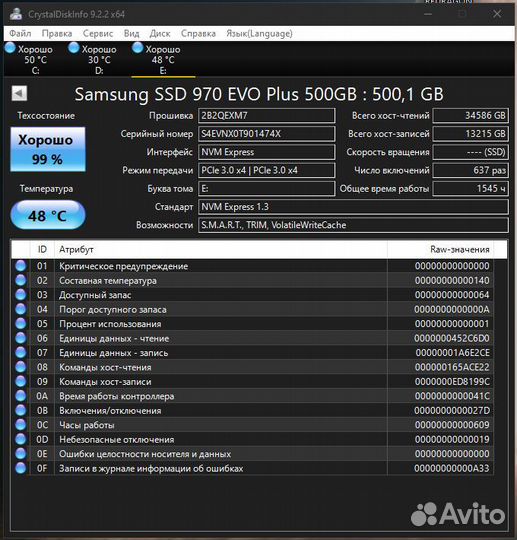
Task: Select row Порог доступного запаса
Action: 253,309
